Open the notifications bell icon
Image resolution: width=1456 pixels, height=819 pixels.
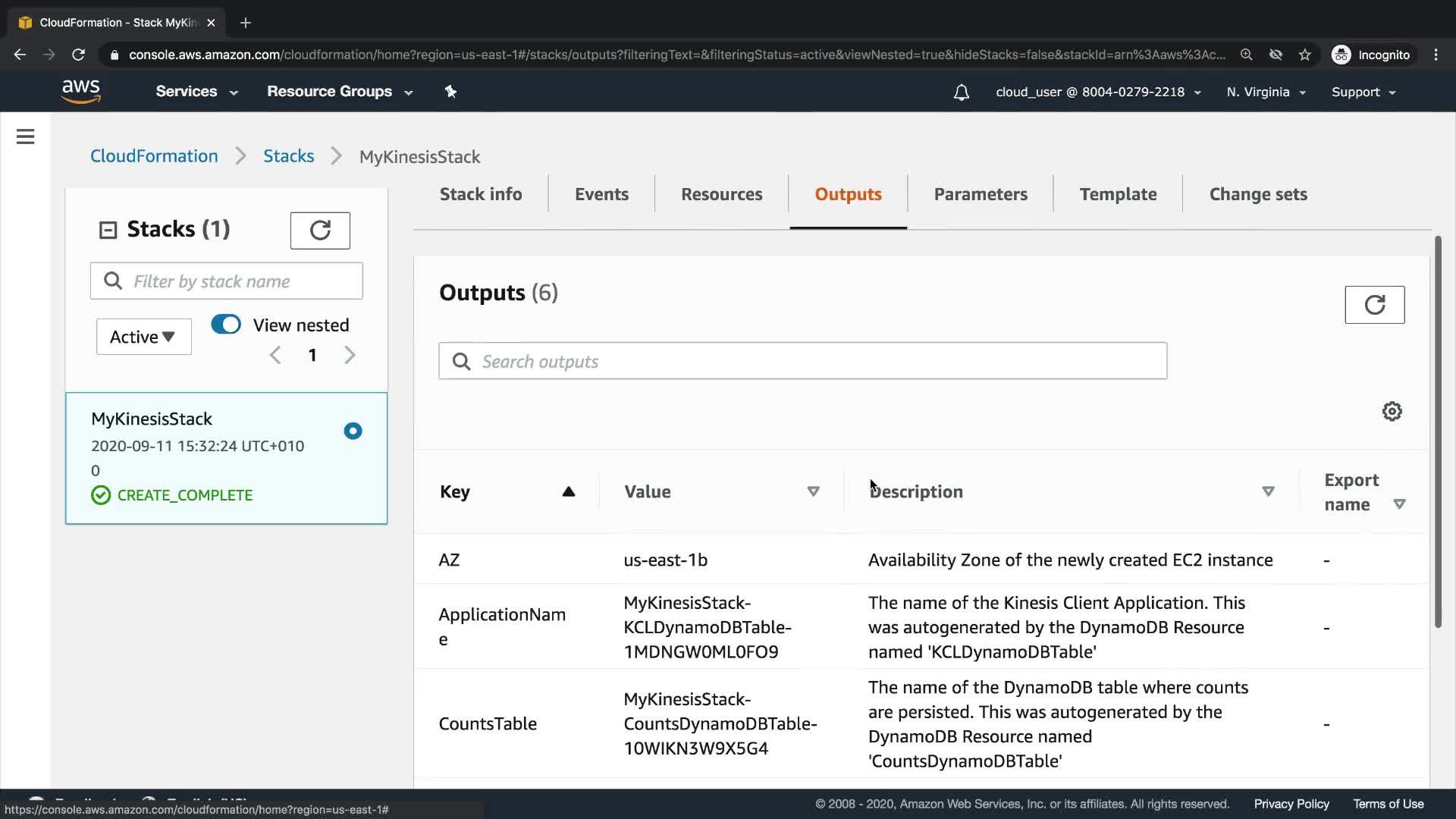(961, 93)
